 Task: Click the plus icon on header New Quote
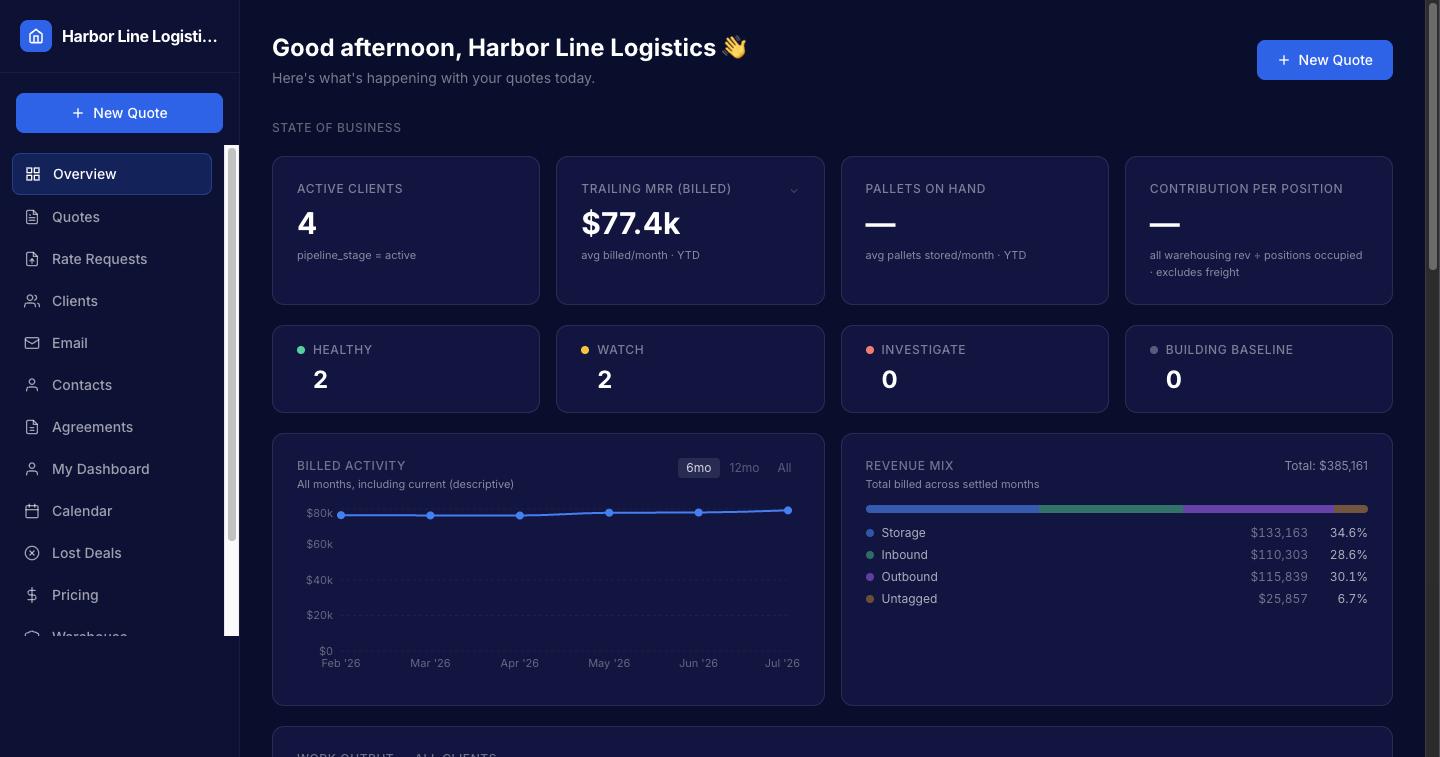[1284, 60]
